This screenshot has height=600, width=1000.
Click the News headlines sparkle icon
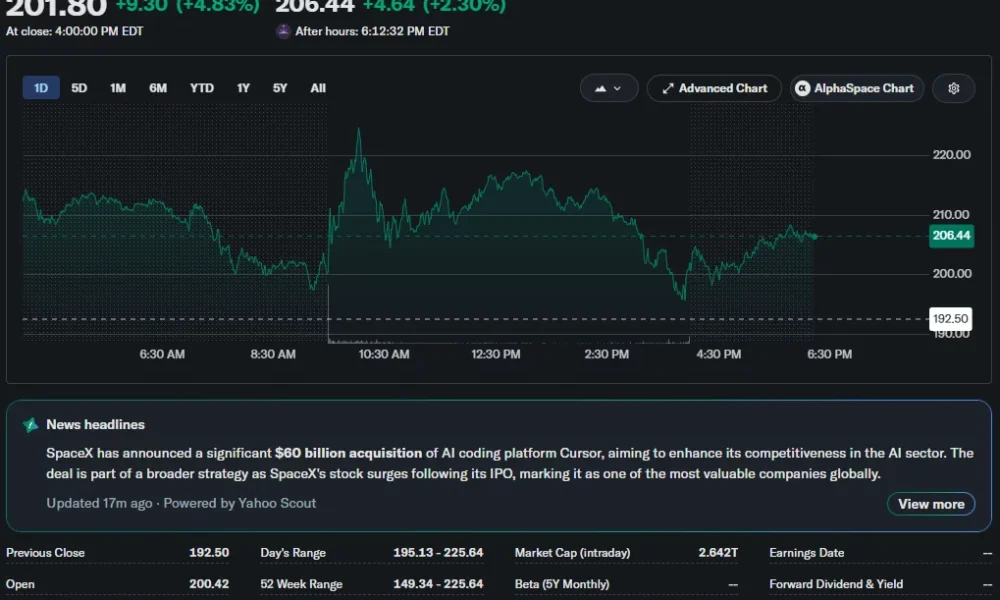coord(30,425)
